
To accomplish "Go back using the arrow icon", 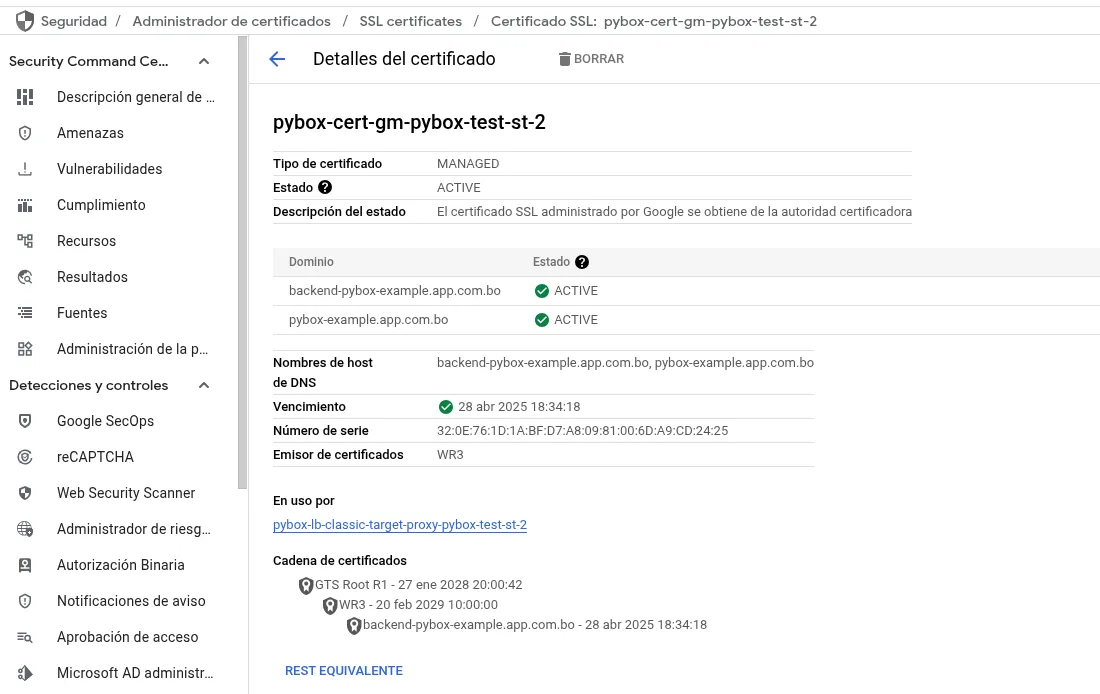I will pyautogui.click(x=277, y=59).
